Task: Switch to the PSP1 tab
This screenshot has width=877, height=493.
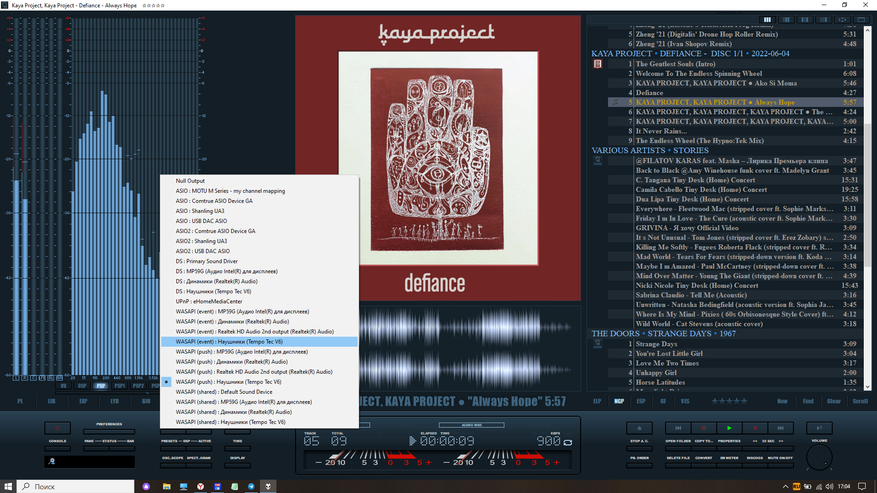Action: 120,386
